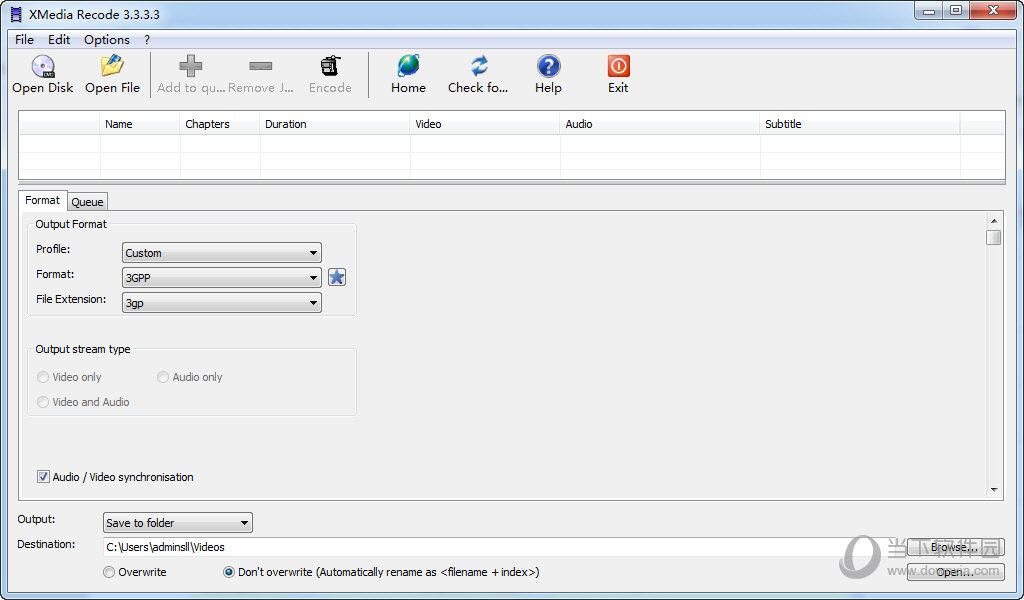Screen dimensions: 1024x600
Task: Click the Chapters column header
Action: (x=220, y=124)
